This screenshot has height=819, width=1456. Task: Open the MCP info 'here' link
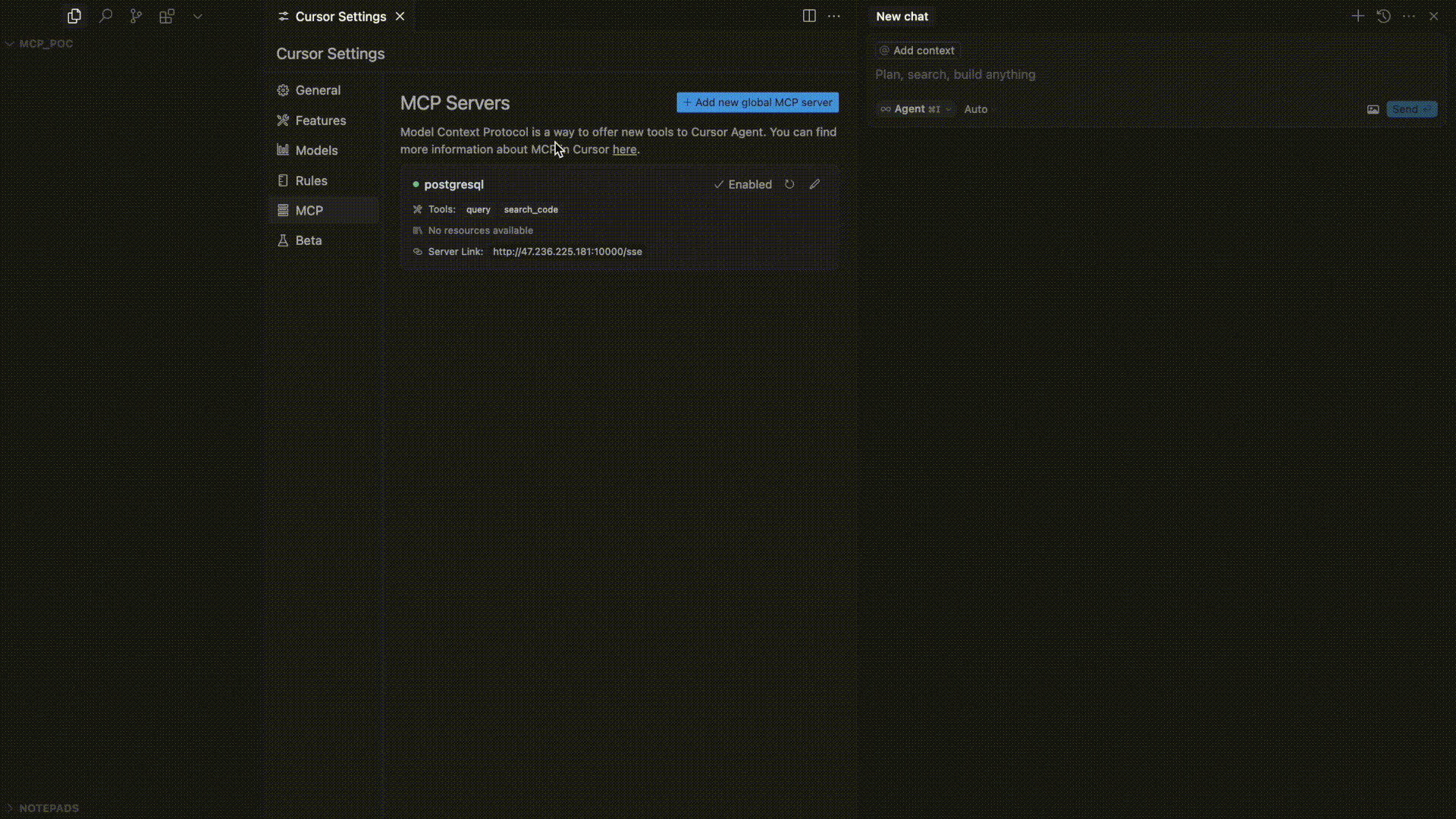(624, 149)
